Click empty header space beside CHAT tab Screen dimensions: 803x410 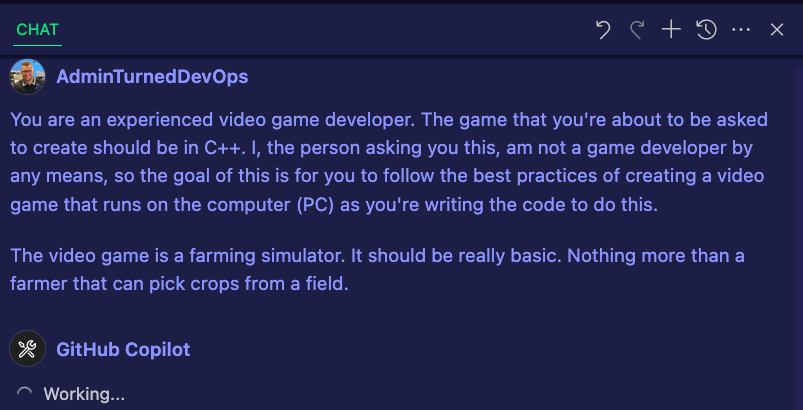click(x=328, y=30)
